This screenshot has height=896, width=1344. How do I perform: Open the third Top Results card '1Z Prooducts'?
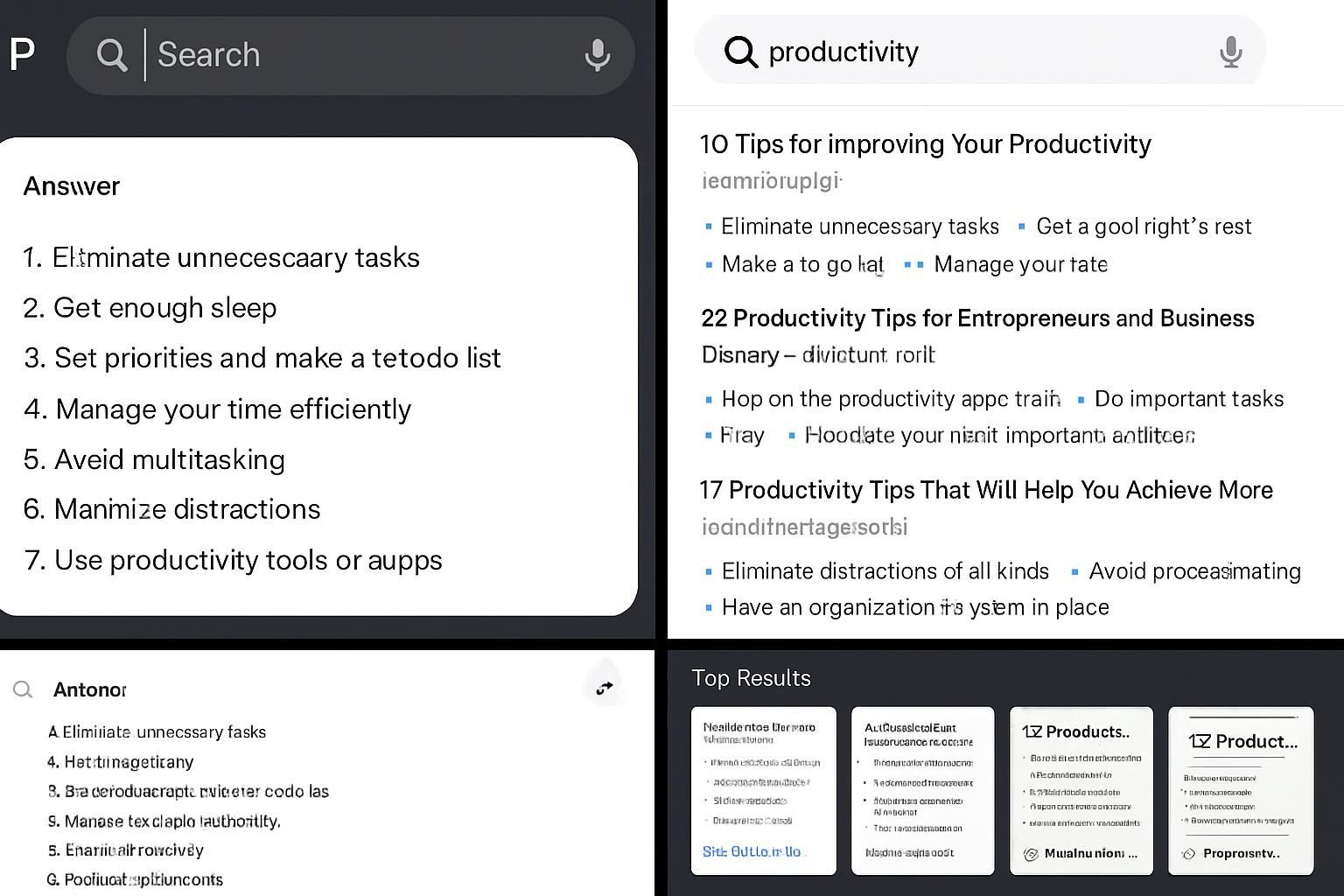[x=1081, y=790]
